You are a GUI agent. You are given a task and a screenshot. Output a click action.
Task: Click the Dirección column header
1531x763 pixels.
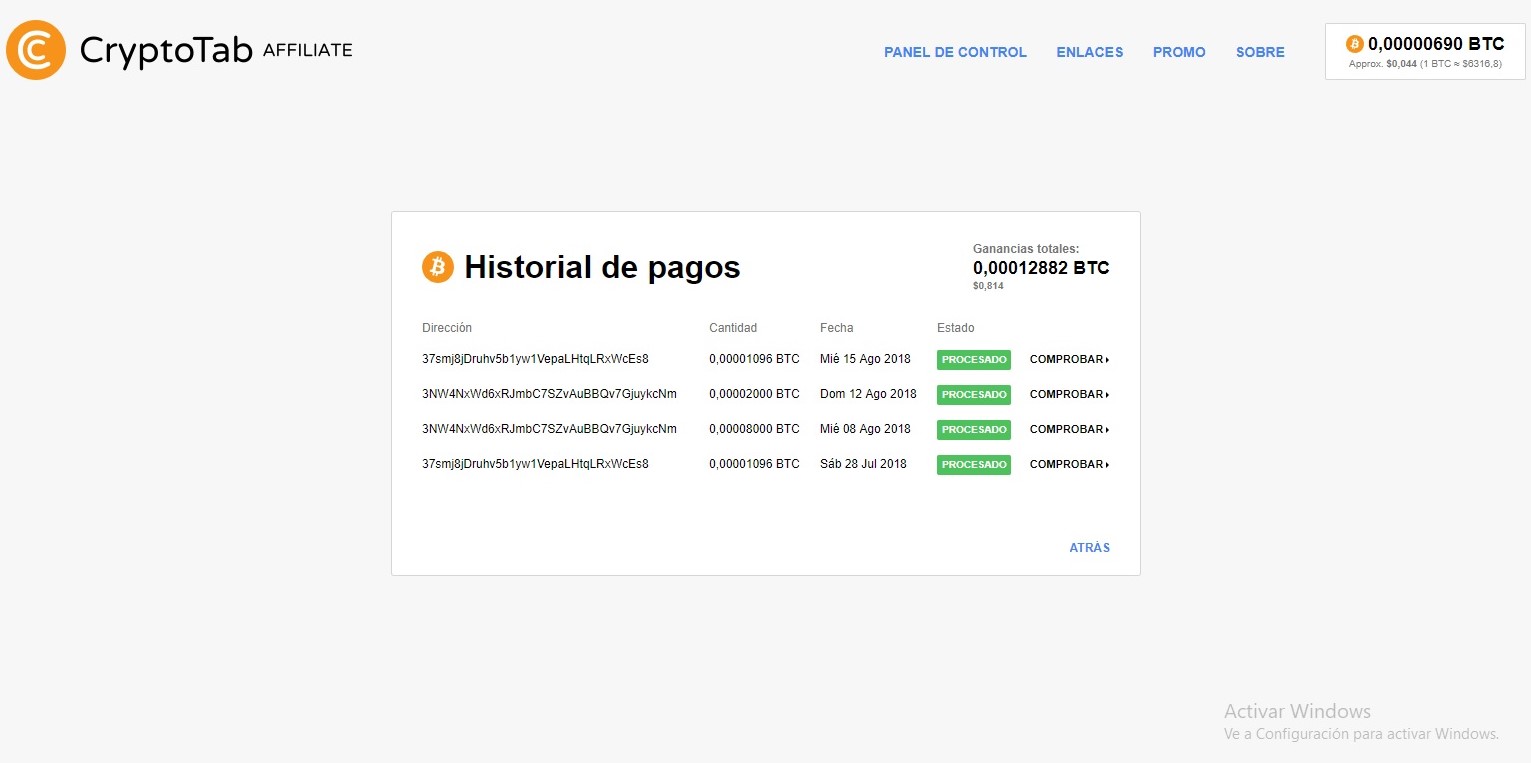point(447,328)
